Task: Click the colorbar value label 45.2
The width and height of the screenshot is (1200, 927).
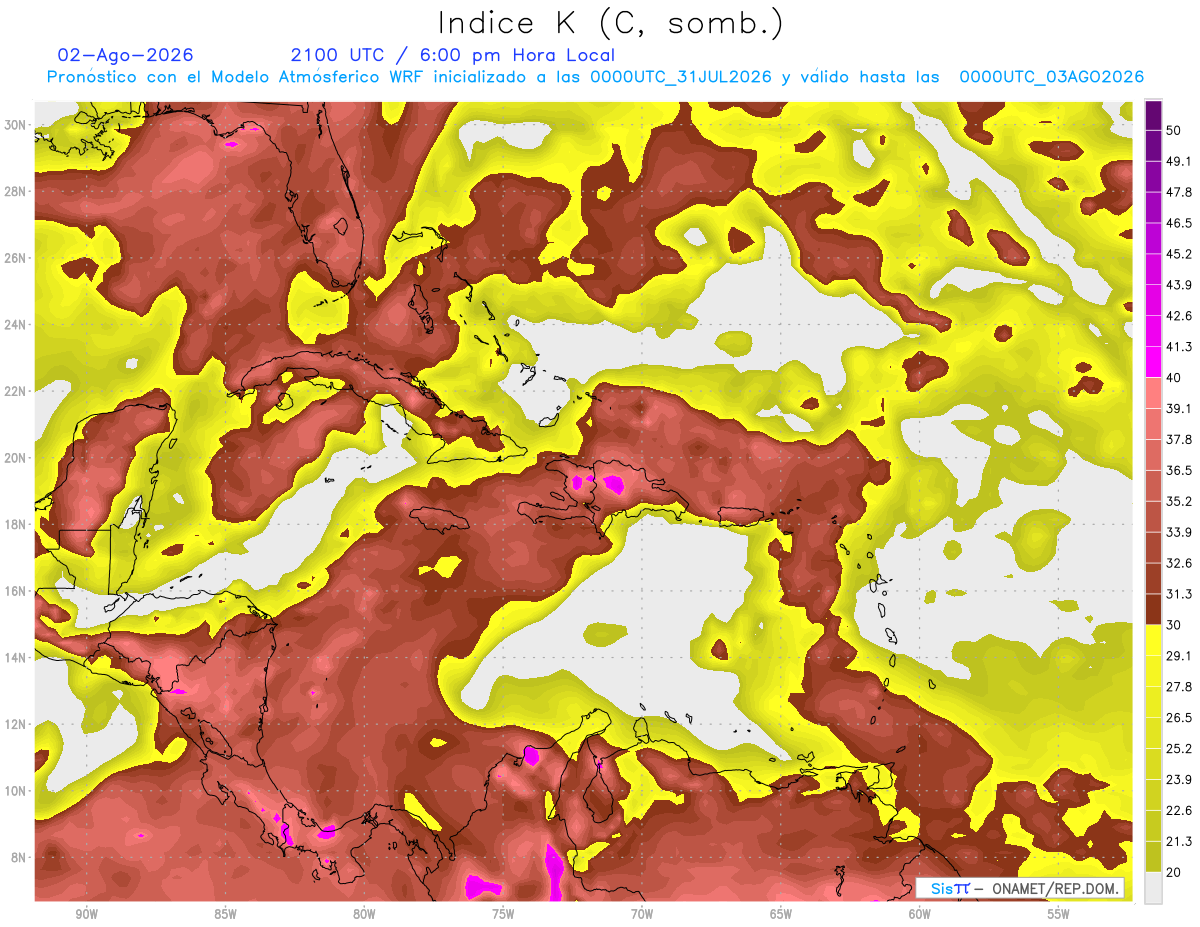Action: (1180, 254)
